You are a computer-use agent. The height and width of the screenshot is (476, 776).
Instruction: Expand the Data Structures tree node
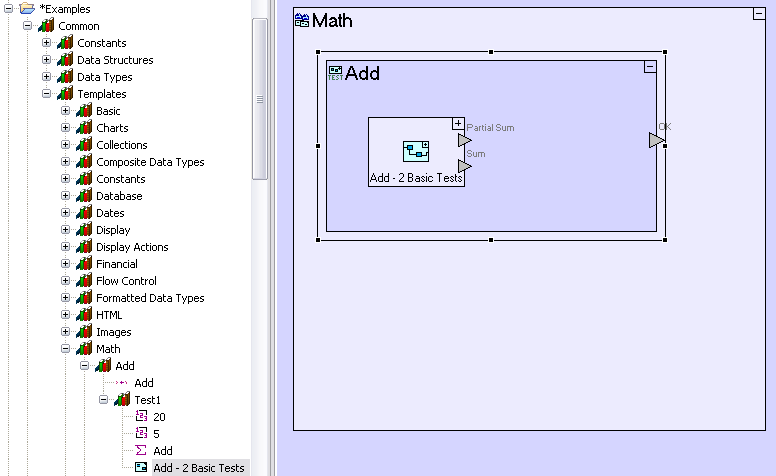(x=46, y=60)
